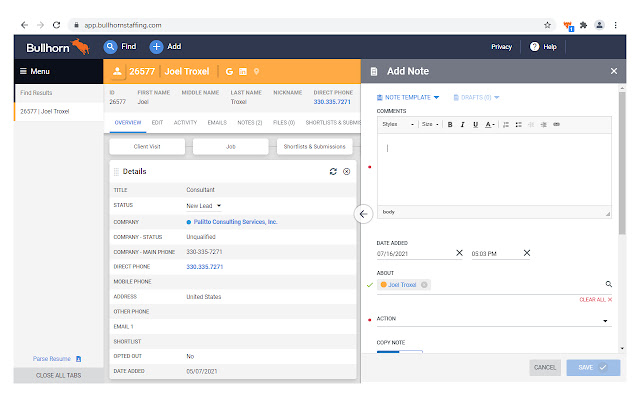Open browser profile avatar icon
Image resolution: width=640 pixels, height=400 pixels.
[x=599, y=25]
